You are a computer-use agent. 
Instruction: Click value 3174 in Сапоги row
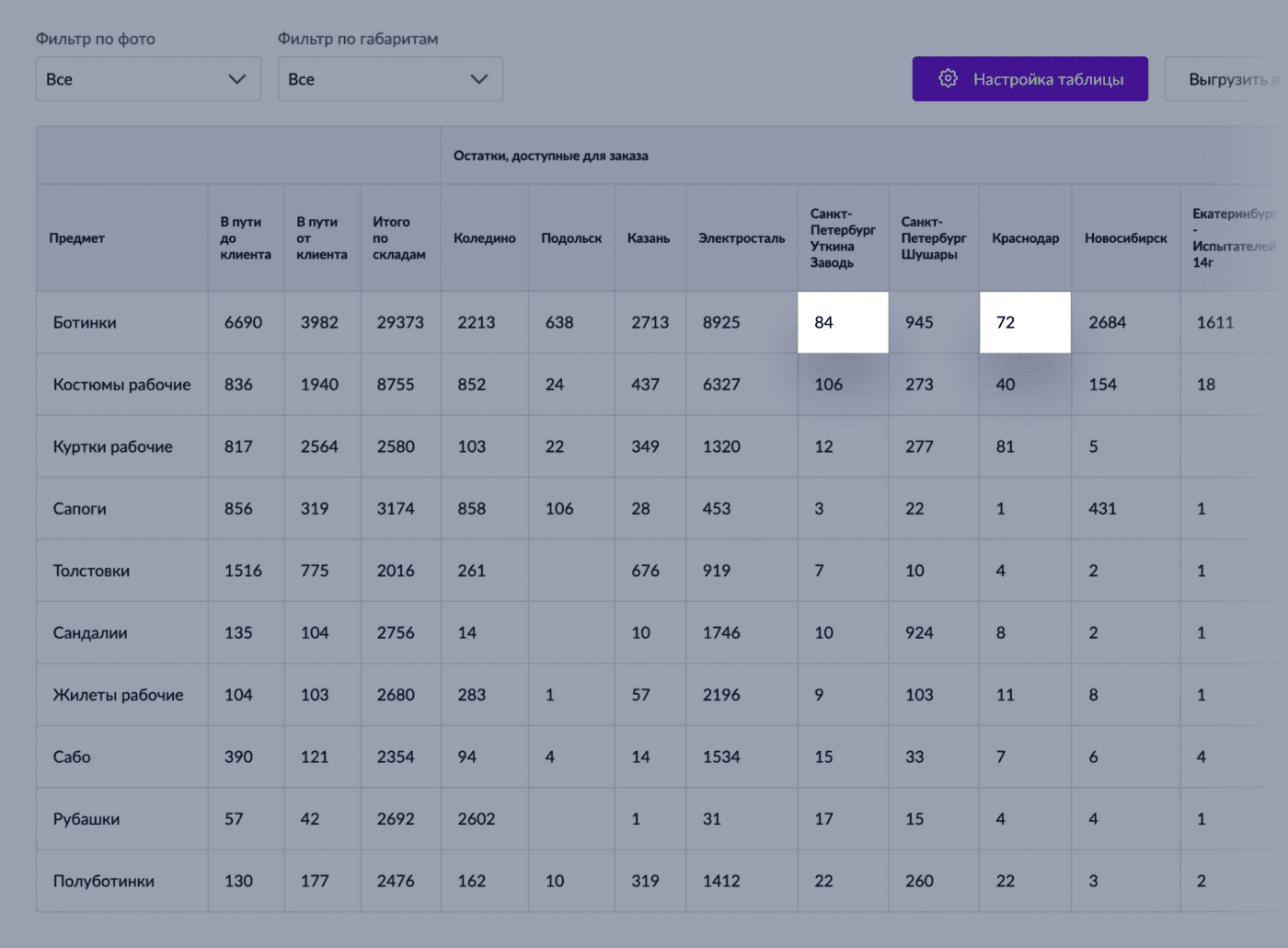click(x=396, y=508)
